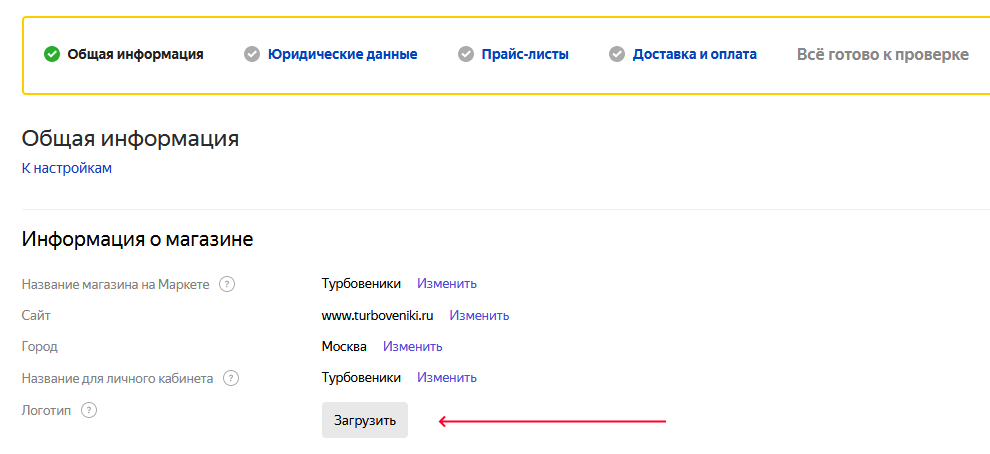Open help icon for Название для личного кабинета

click(231, 379)
